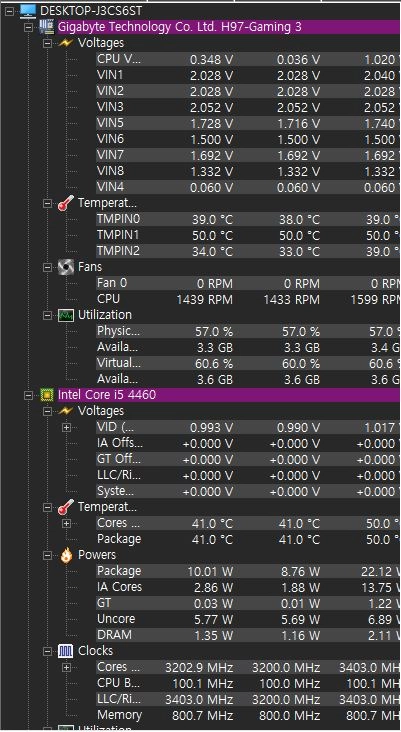401x732 pixels.
Task: Select the VIN3 row label
Action: pos(110,107)
